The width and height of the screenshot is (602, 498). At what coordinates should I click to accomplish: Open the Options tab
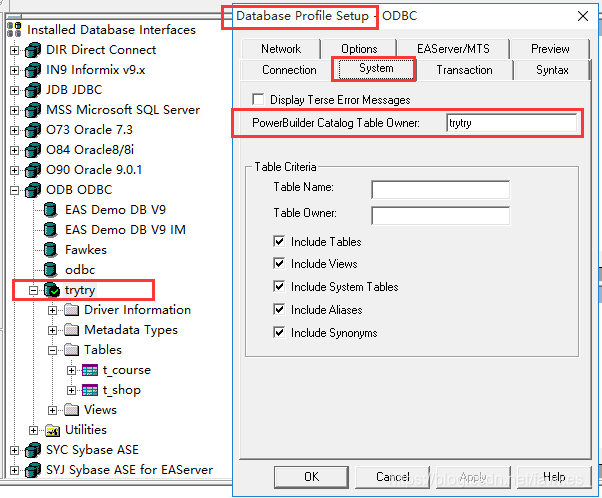click(359, 49)
